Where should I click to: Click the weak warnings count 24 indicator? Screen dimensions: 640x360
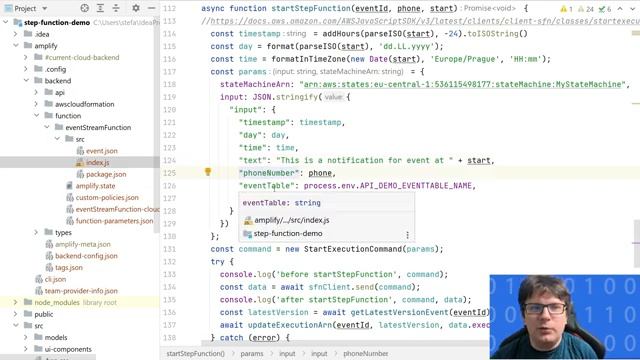point(586,9)
